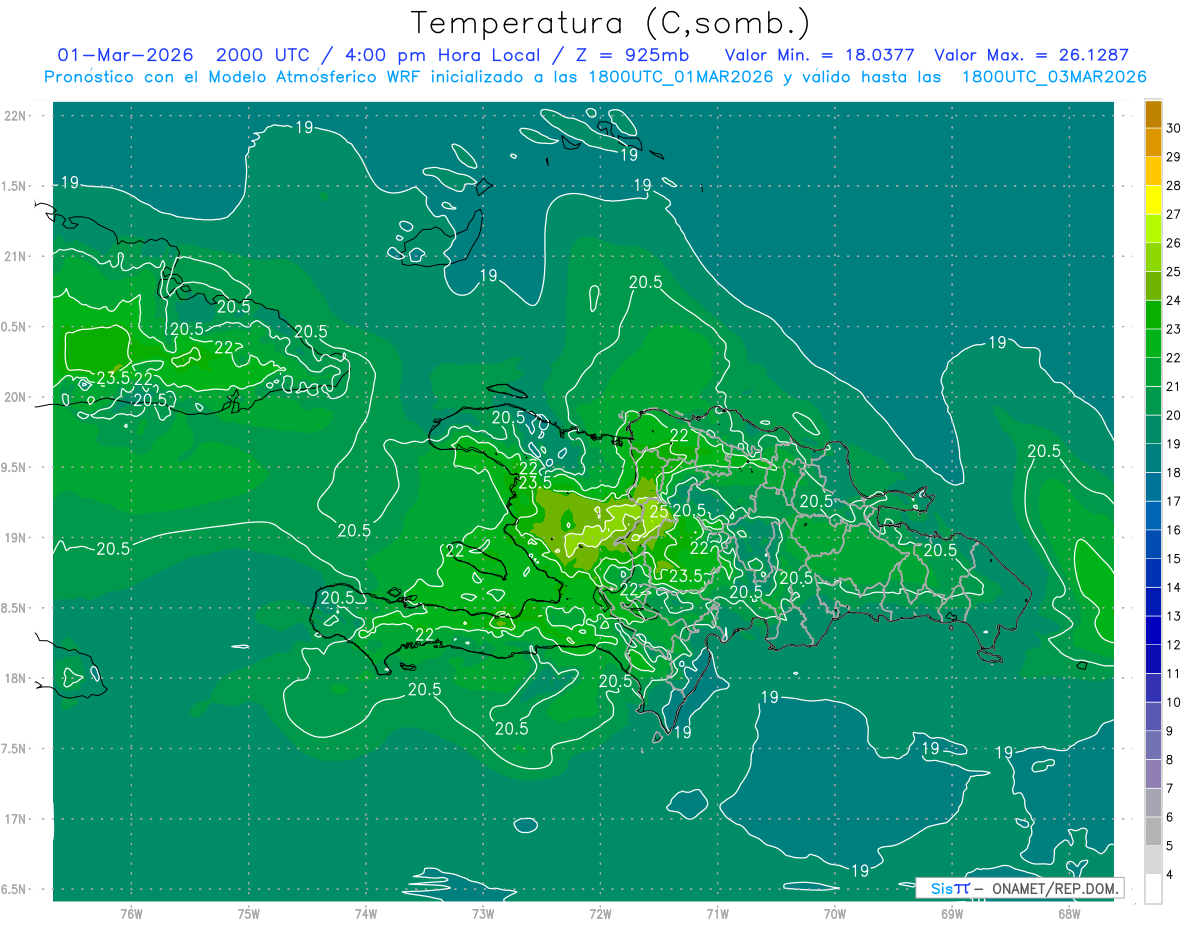Click the title "Temperatura (C,somb.)"
The image size is (1200, 927).
pyautogui.click(x=610, y=23)
